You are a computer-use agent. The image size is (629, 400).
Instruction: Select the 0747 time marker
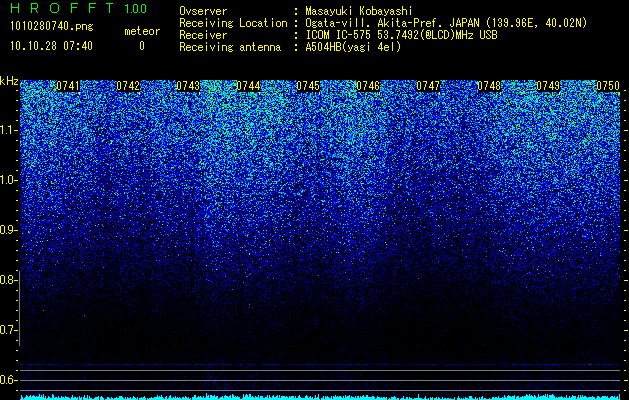click(x=428, y=86)
